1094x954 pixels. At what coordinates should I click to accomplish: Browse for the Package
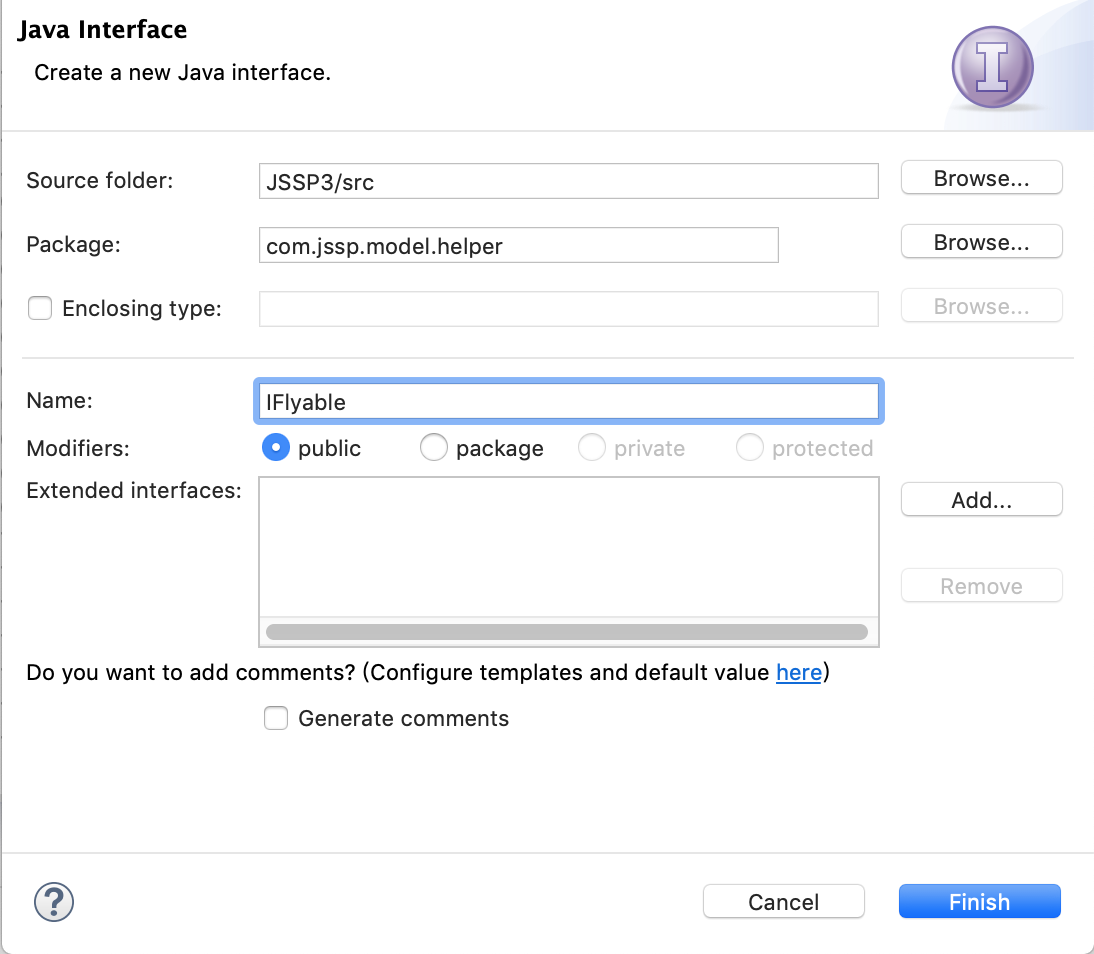(982, 242)
